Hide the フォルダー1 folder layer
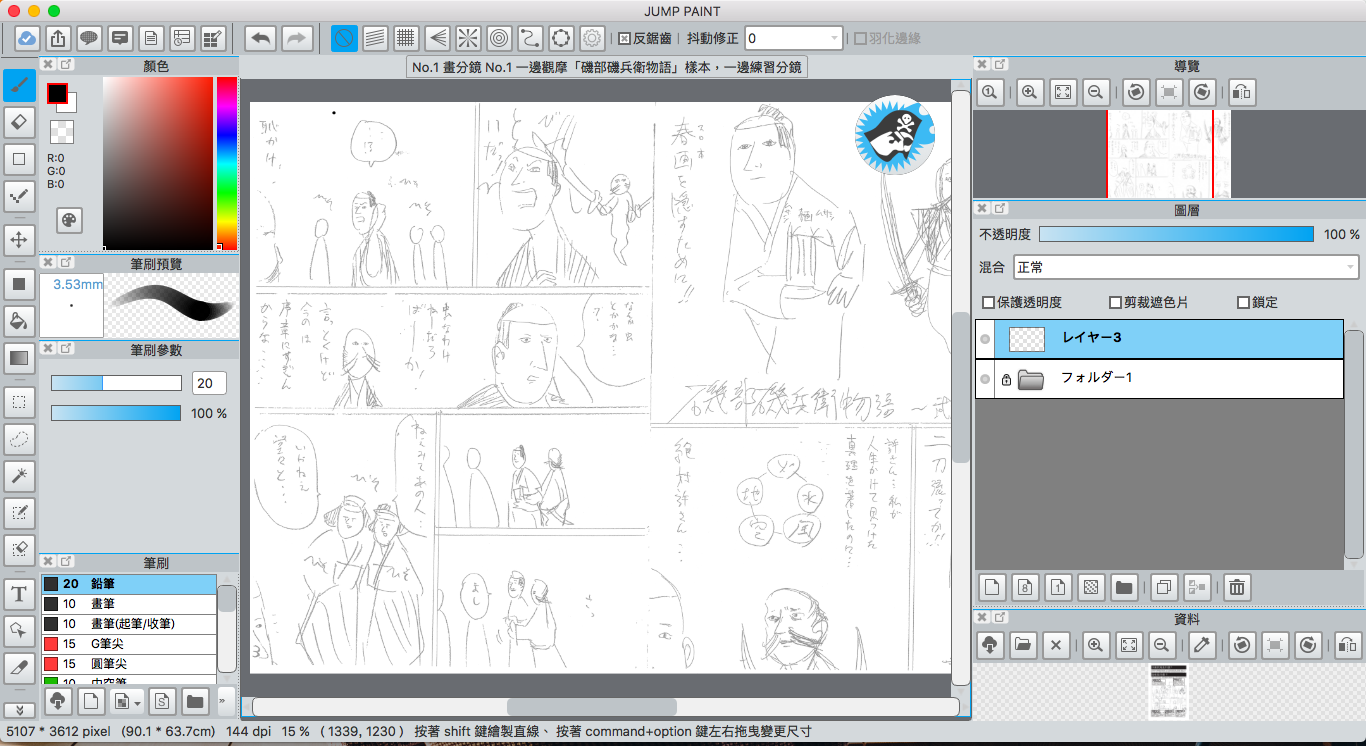The height and width of the screenshot is (746, 1366). (x=985, y=379)
